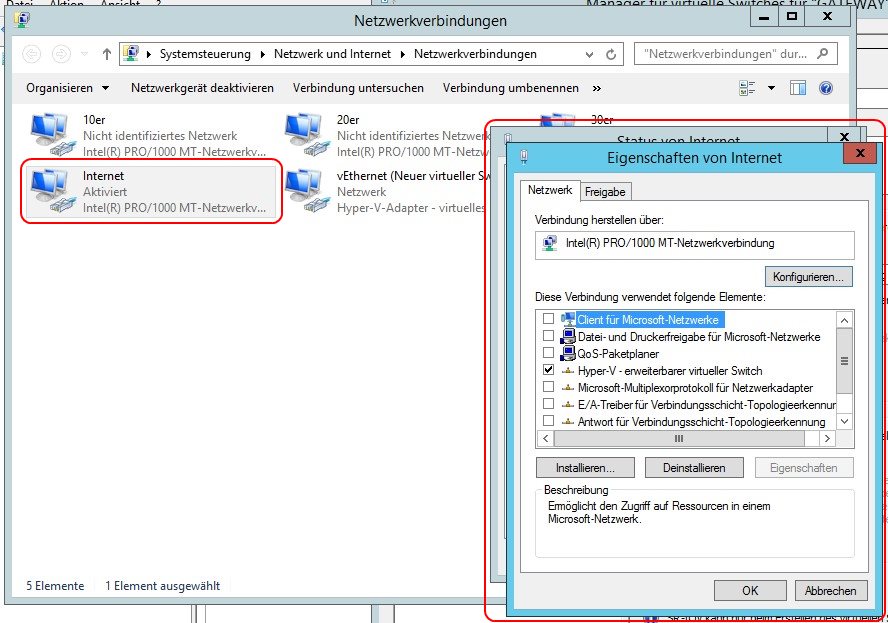
Task: Go up one folder level
Action: point(106,54)
